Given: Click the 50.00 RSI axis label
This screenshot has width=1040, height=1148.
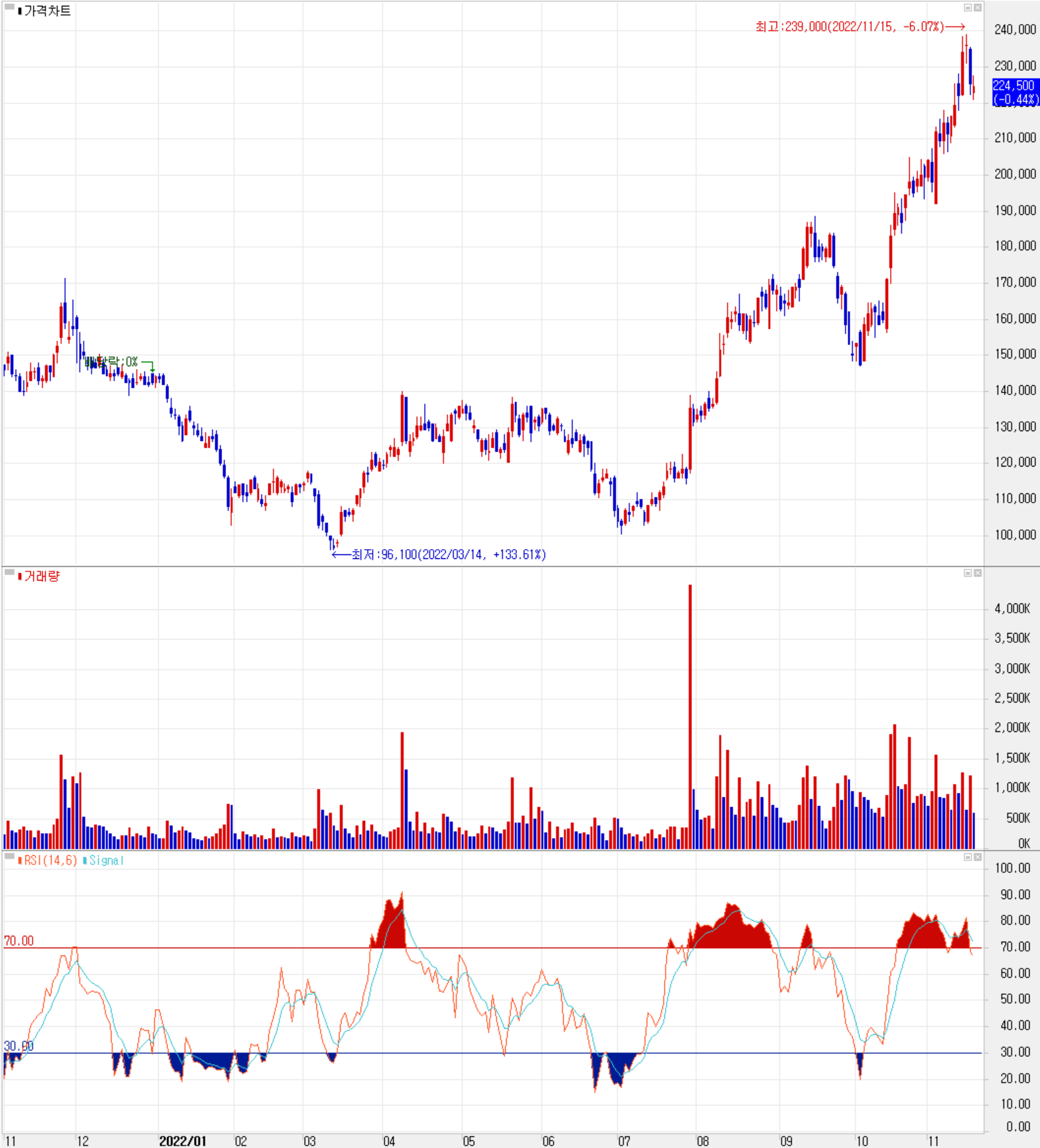Looking at the screenshot, I should pyautogui.click(x=1015, y=999).
